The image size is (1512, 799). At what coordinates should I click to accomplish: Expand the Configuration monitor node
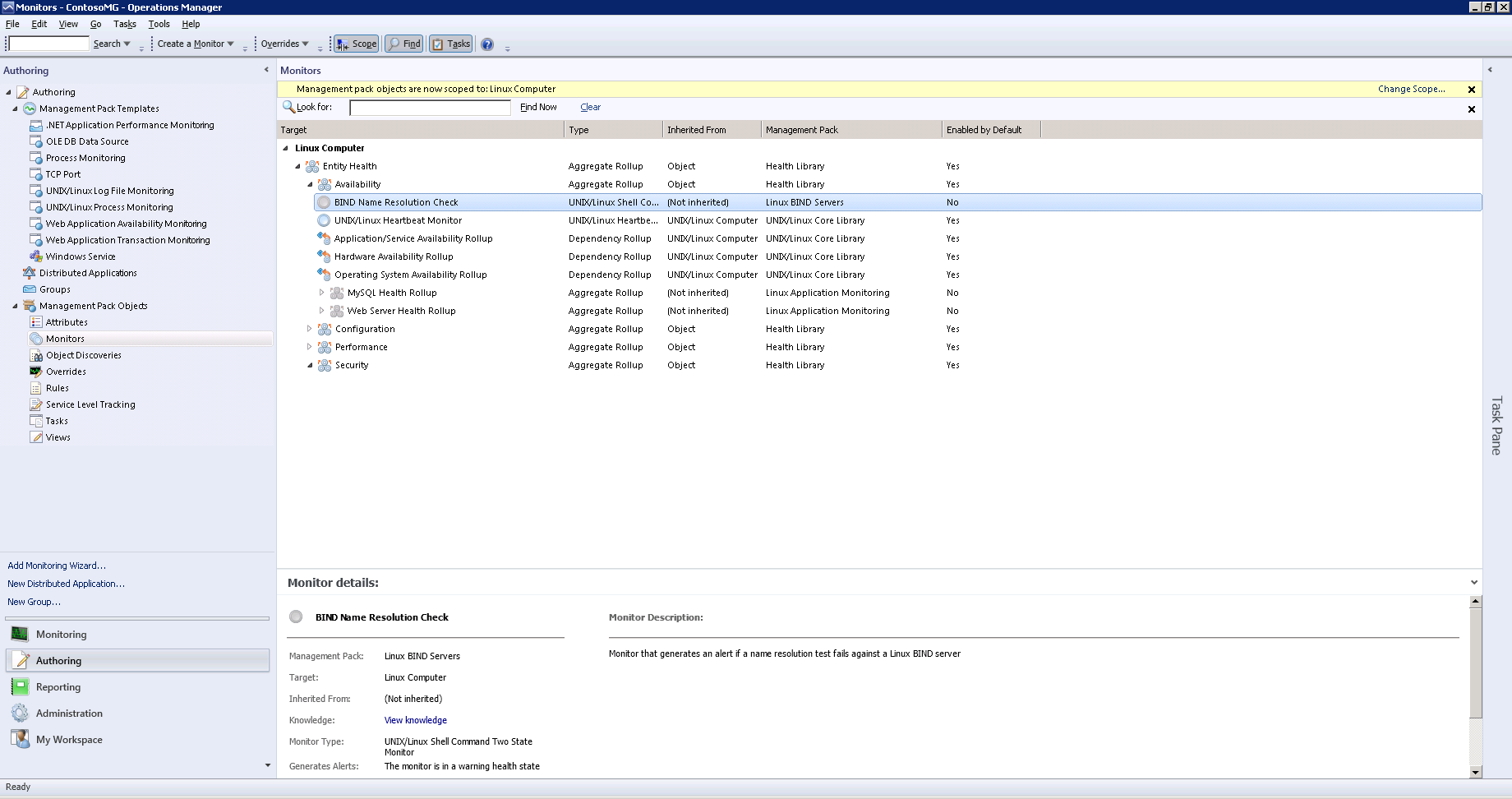coord(310,329)
